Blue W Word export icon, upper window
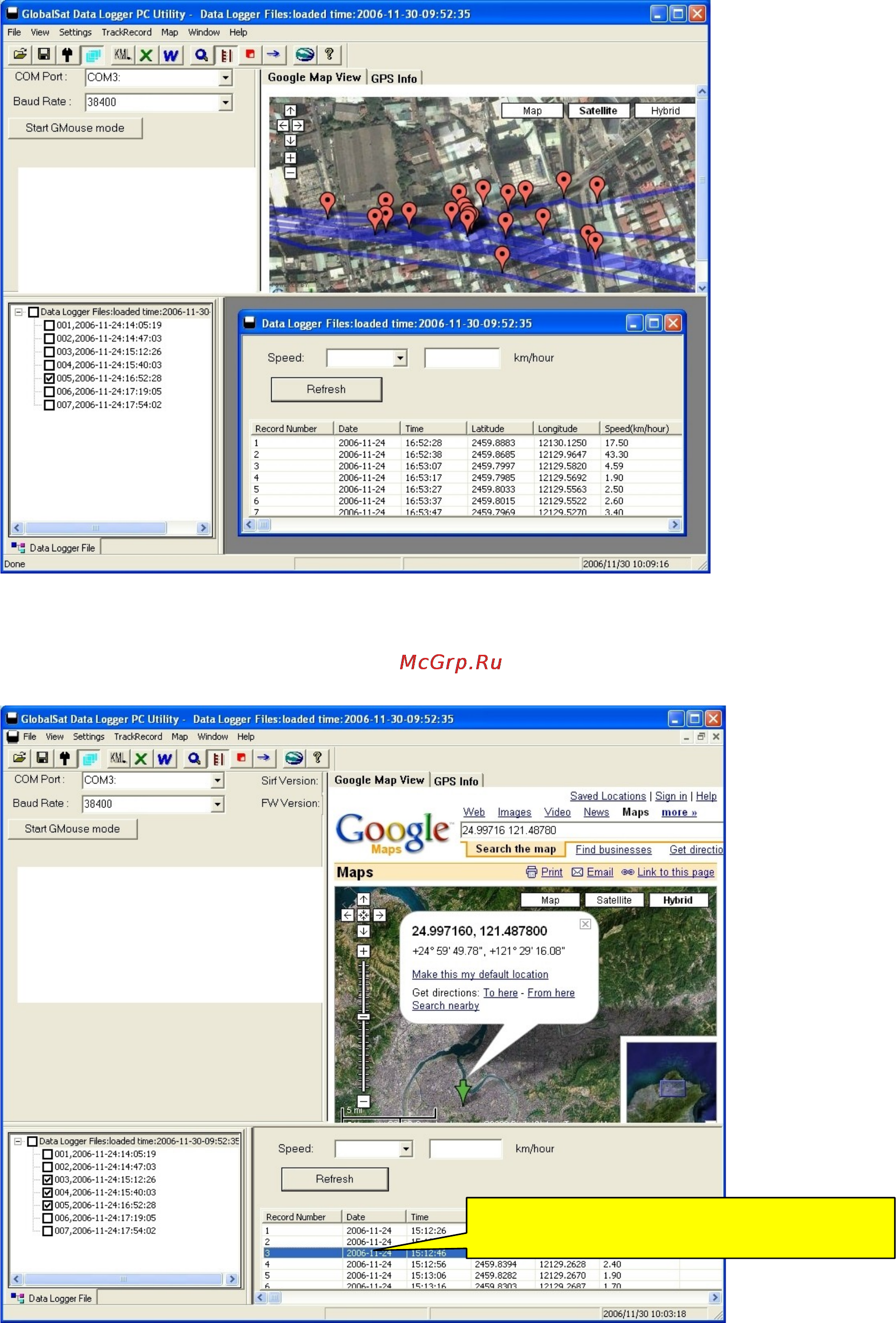 170,55
